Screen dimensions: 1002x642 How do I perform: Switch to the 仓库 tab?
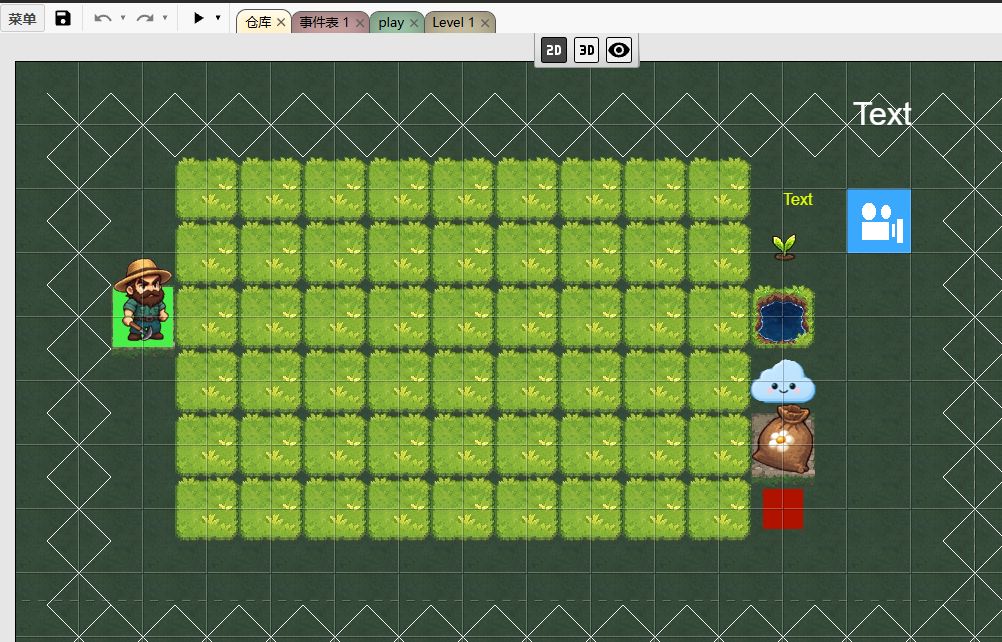click(258, 22)
